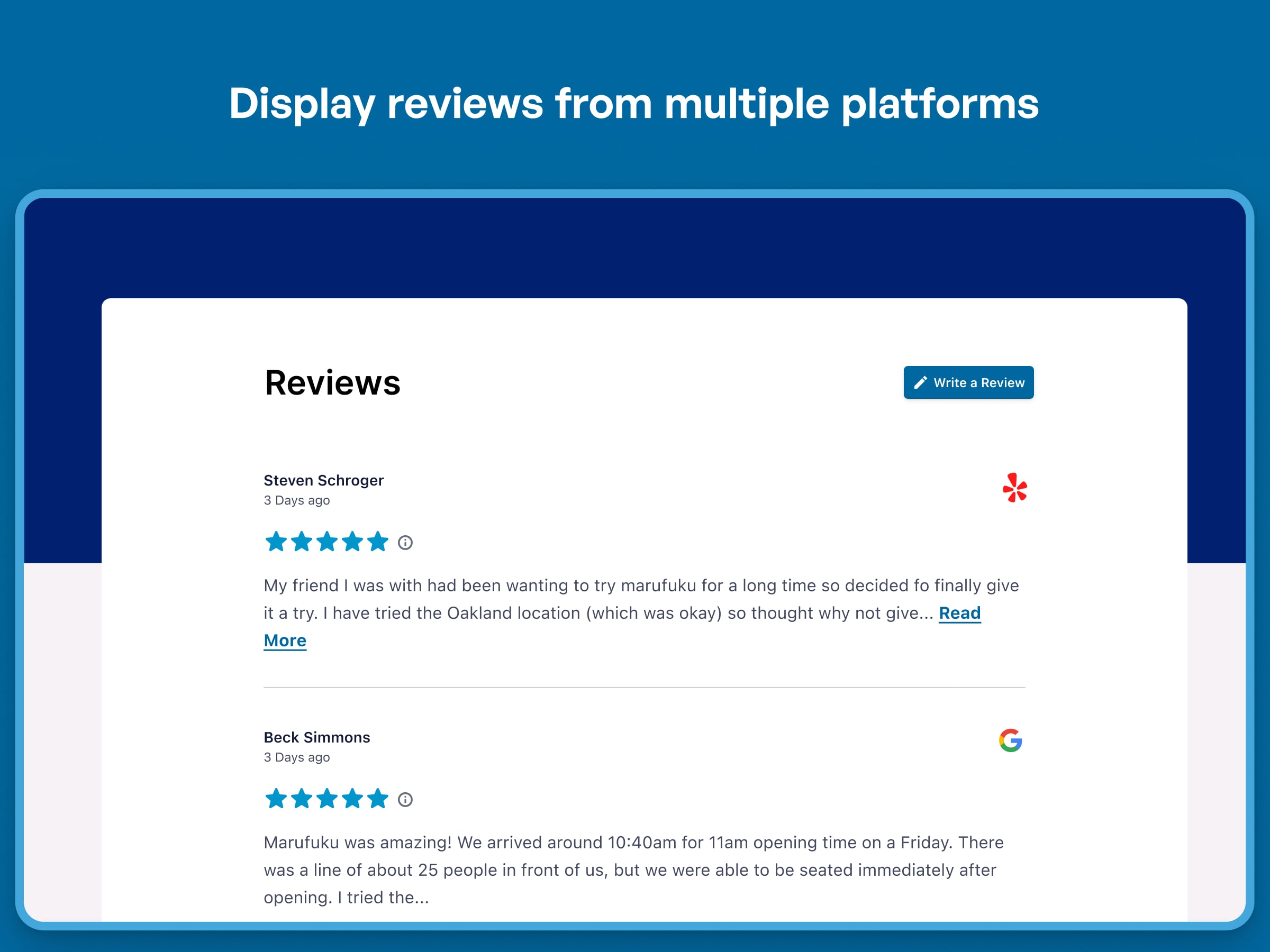Click the Write a Review button
Viewport: 1270px width, 952px height.
click(x=967, y=382)
